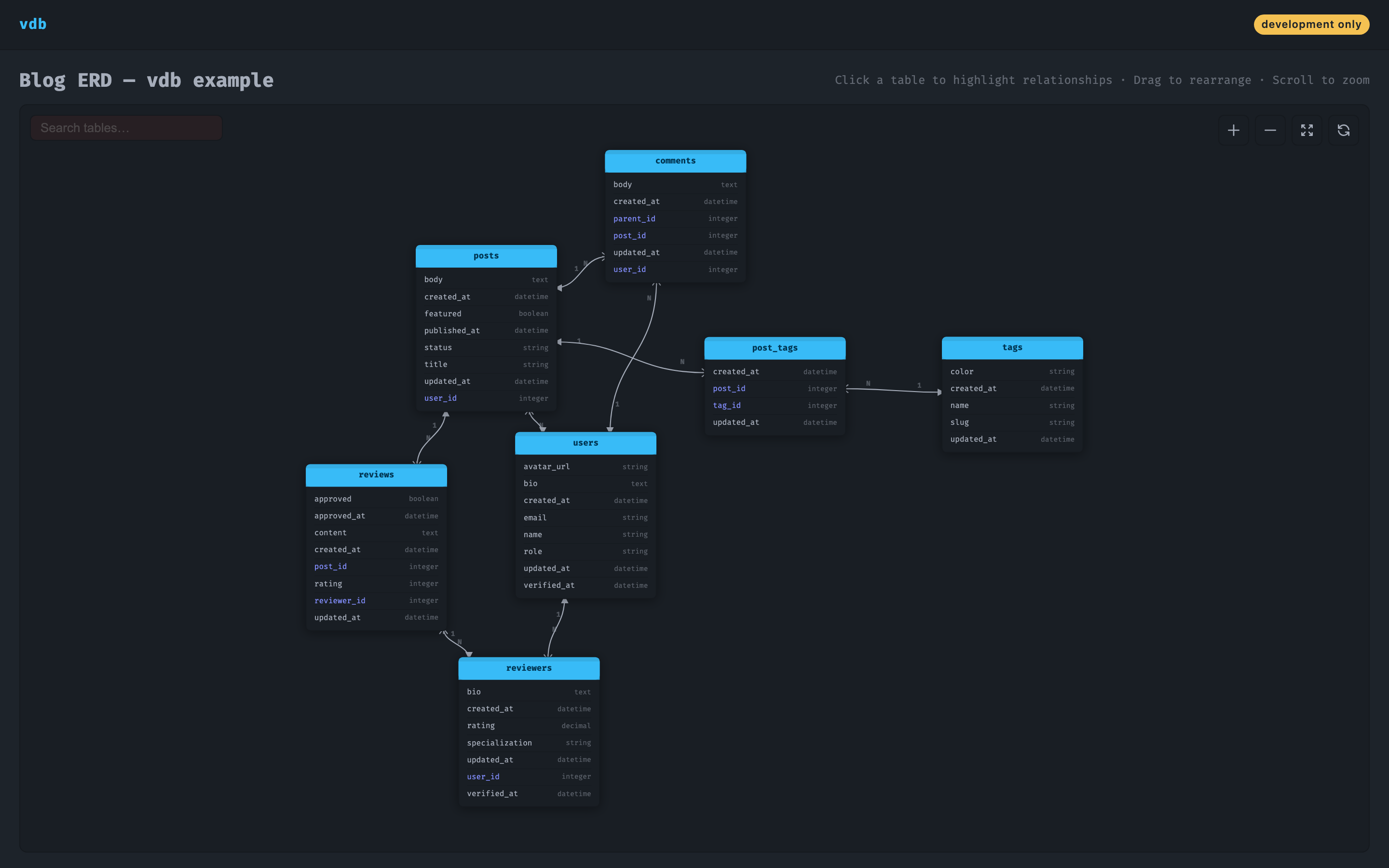Click the development only badge

[1311, 24]
